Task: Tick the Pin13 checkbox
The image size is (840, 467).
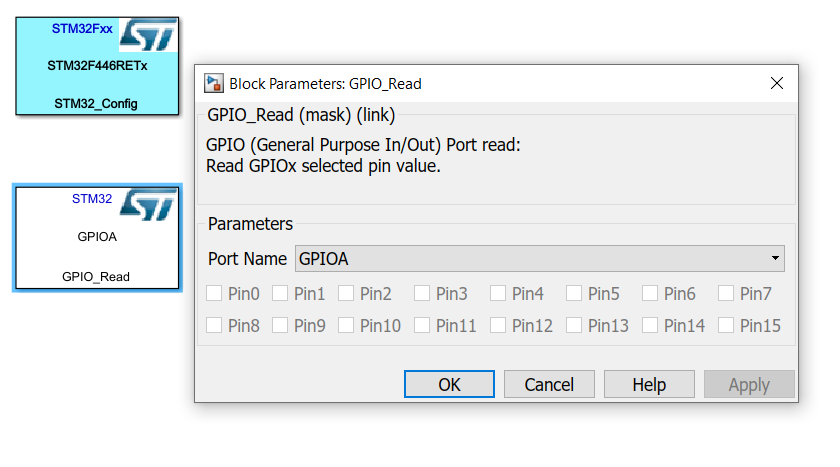Action: 574,325
